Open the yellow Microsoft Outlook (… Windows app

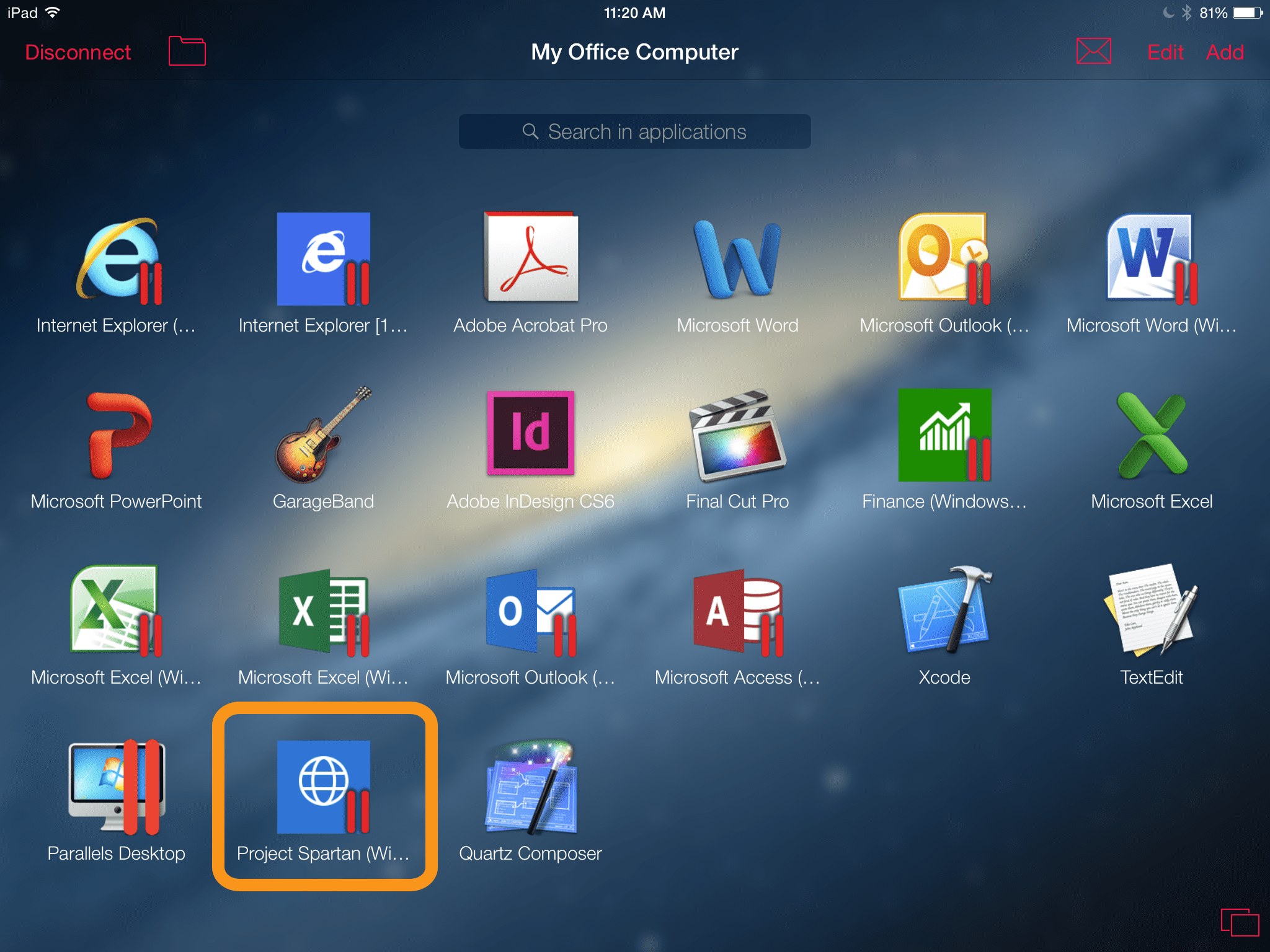pos(944,258)
